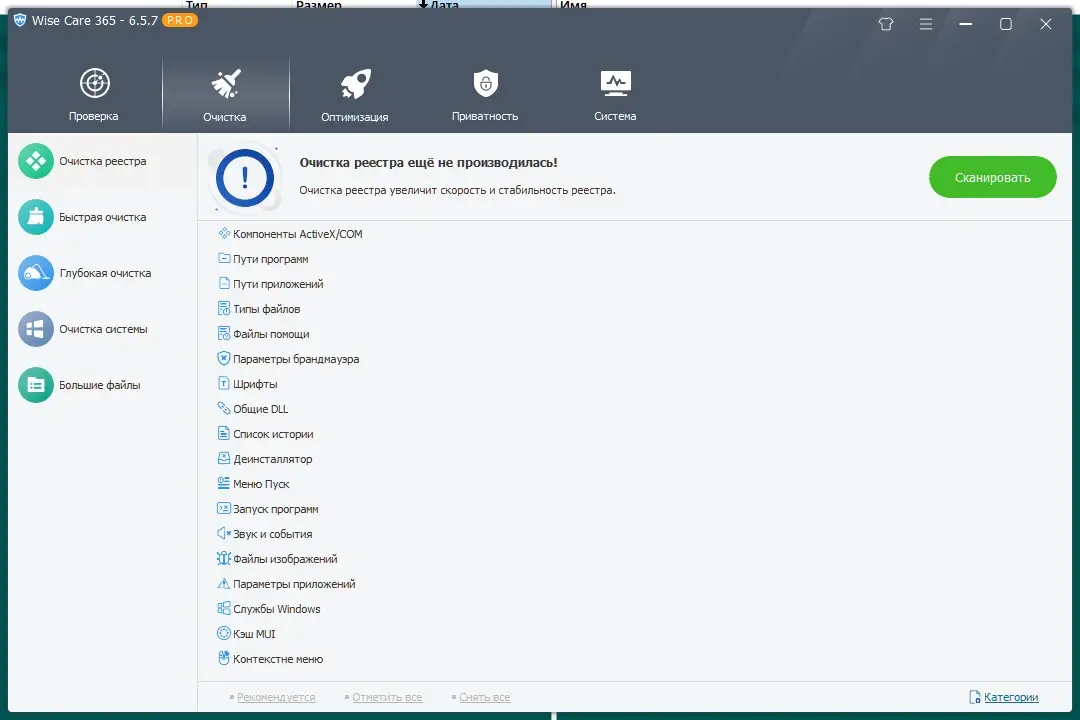This screenshot has width=1080, height=720.
Task: Select Очистка реестра in the sidebar
Action: point(102,161)
